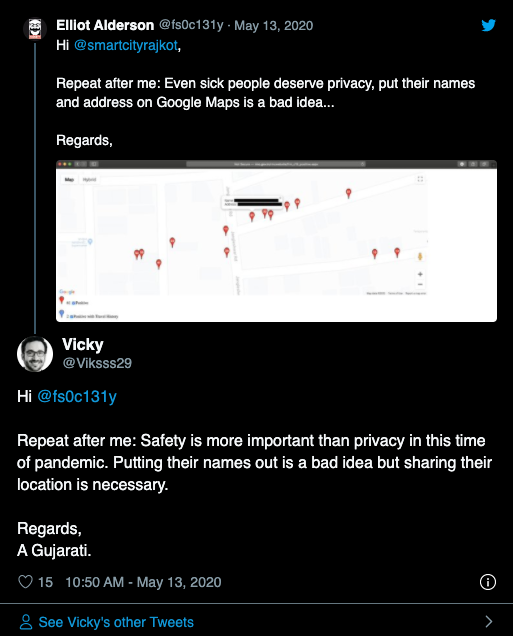Expand the chevron arrow beside other Tweets

click(x=489, y=621)
